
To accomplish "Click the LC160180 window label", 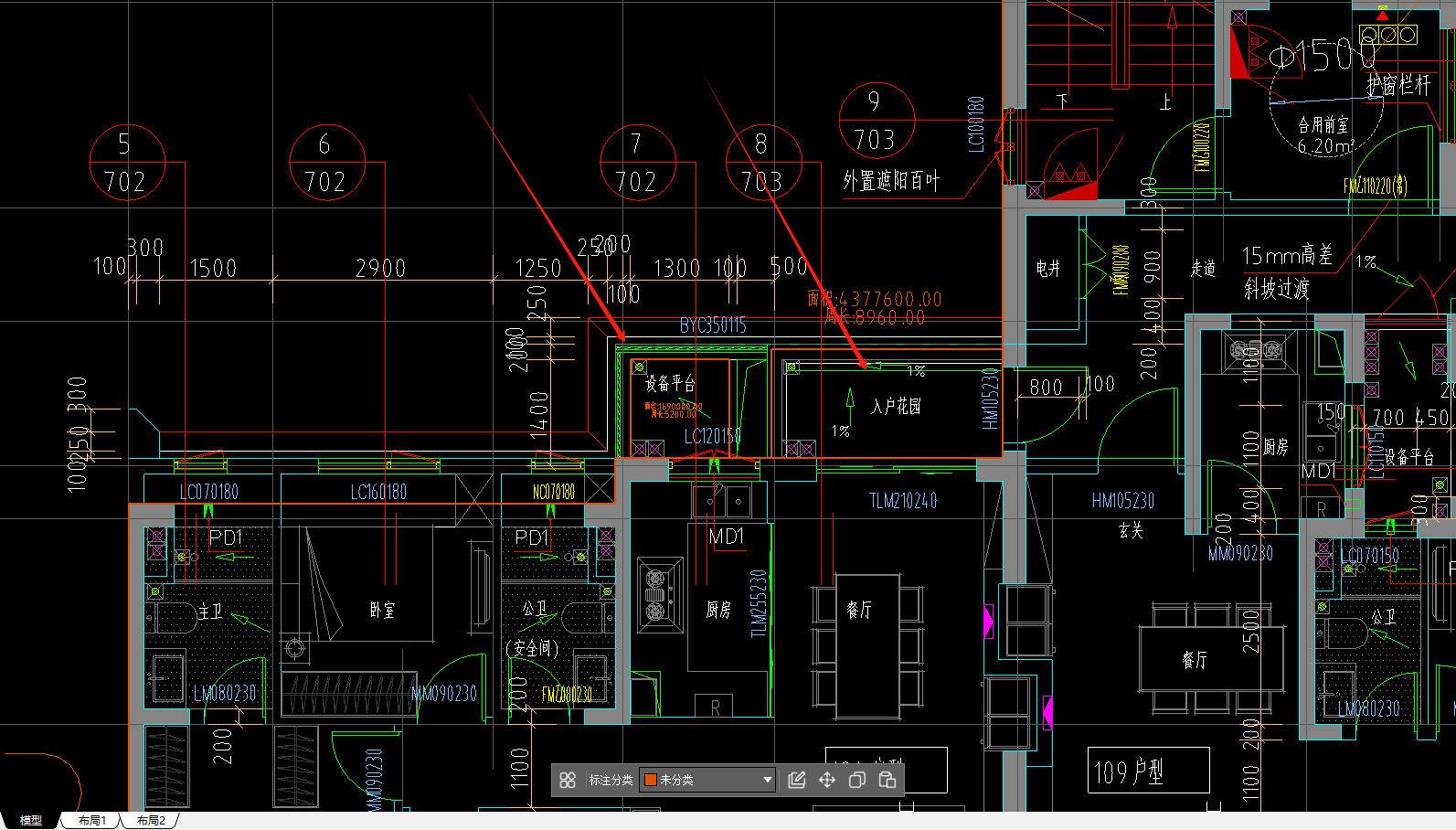I will (x=378, y=492).
